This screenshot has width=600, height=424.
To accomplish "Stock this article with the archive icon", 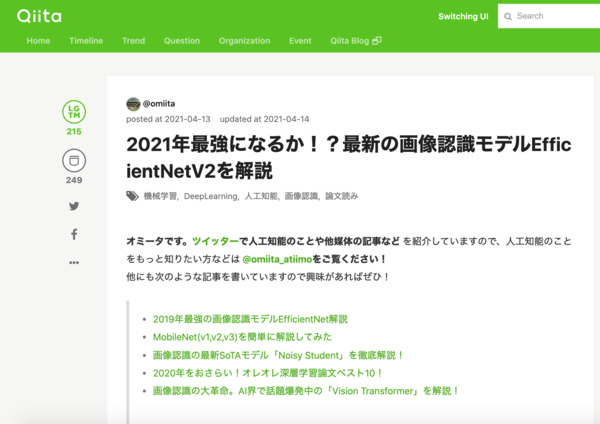I will (x=74, y=161).
